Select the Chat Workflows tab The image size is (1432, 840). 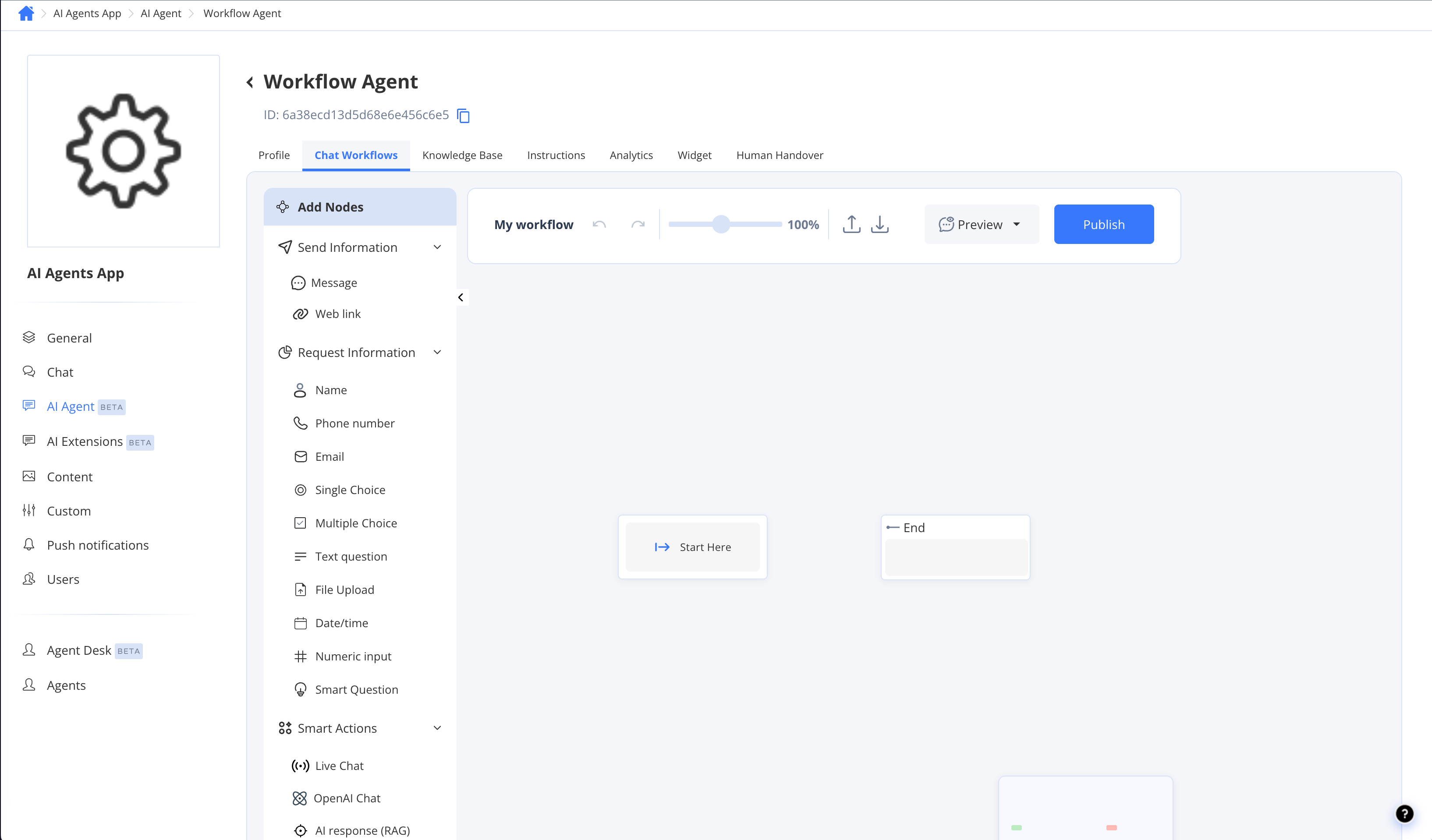(356, 155)
